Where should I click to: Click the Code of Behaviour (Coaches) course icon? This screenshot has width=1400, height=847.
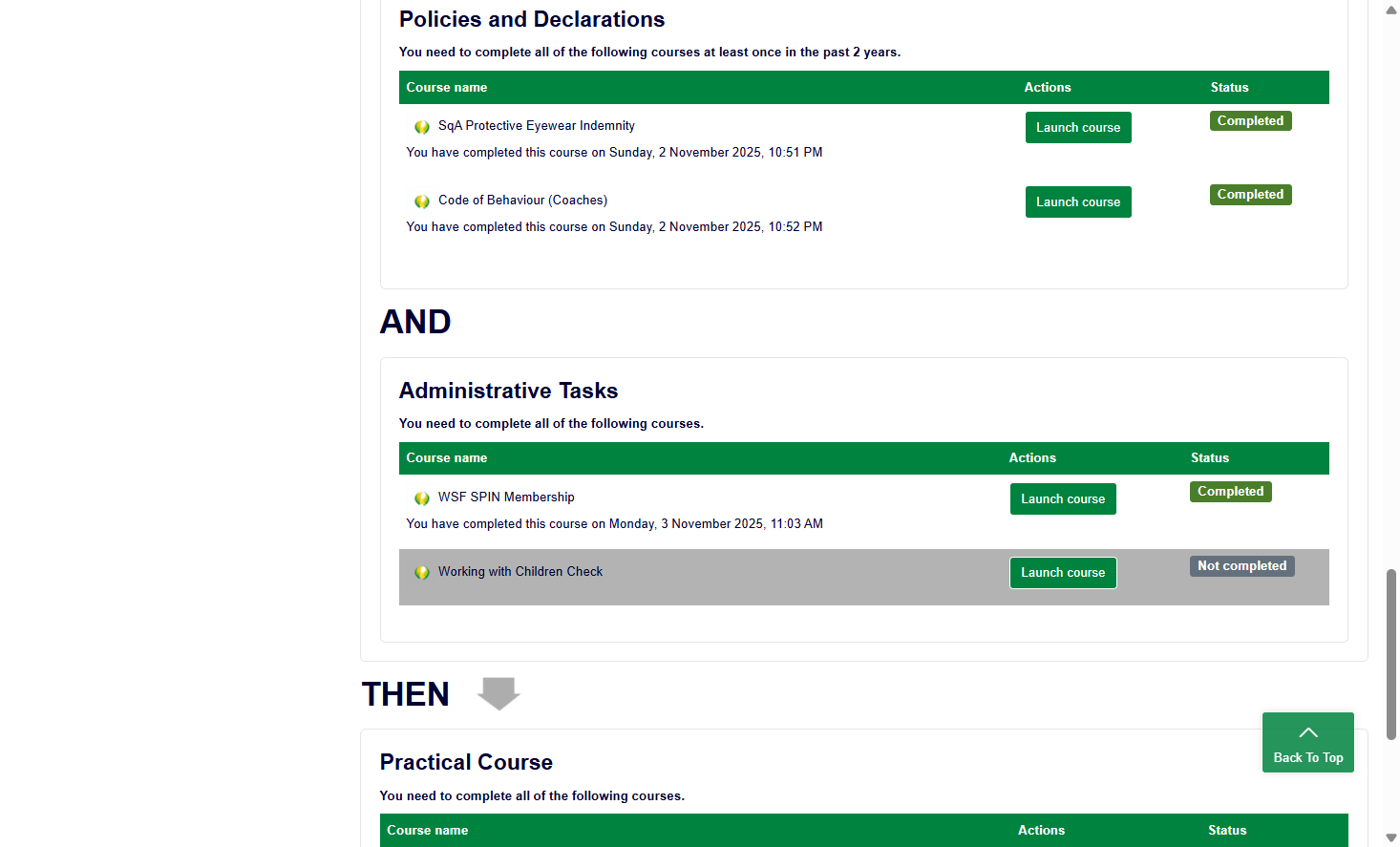(422, 201)
